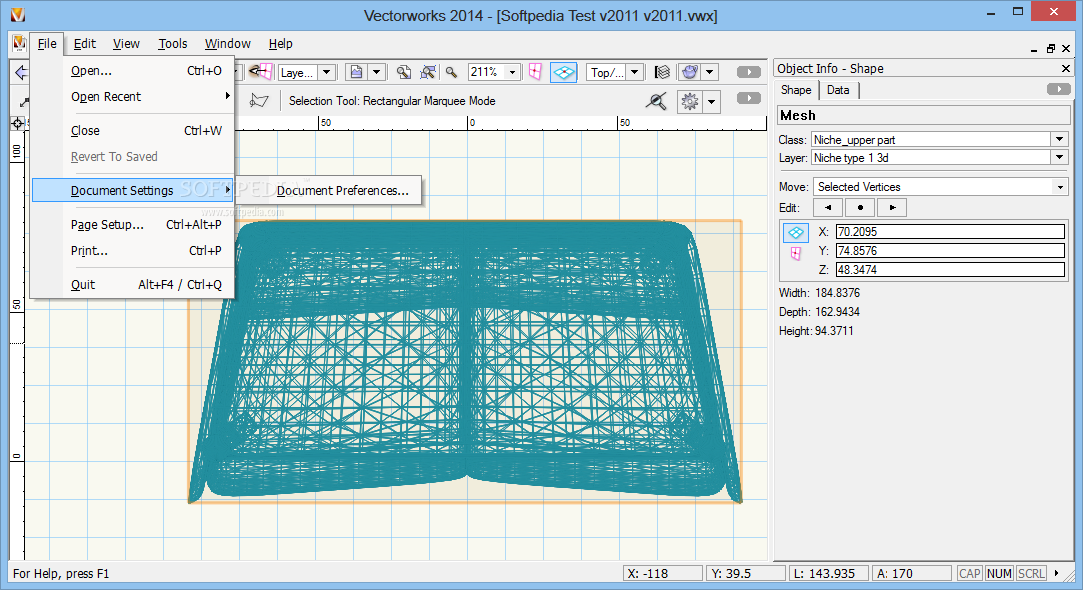Click the status bar X: -118 field

663,573
